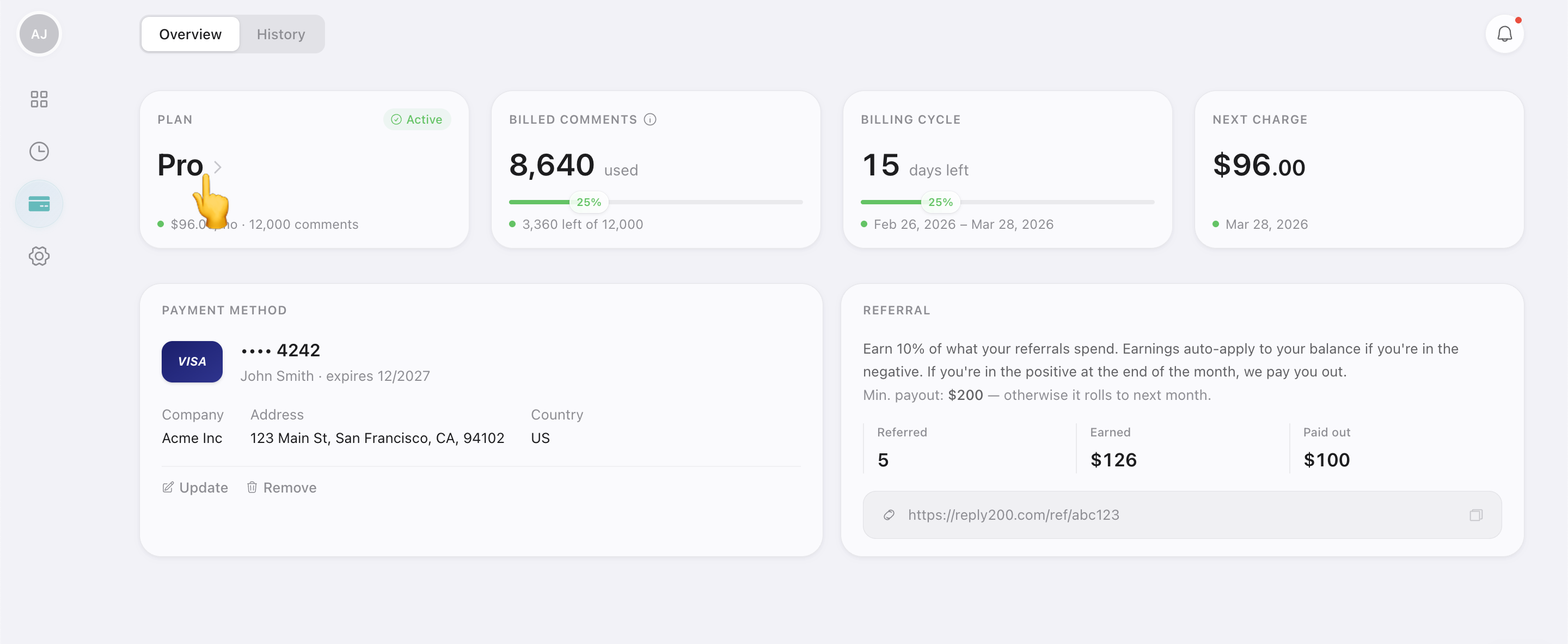Click the 25% badge on Billing Cycle bar
Viewport: 1568px width, 644px height.
point(940,202)
